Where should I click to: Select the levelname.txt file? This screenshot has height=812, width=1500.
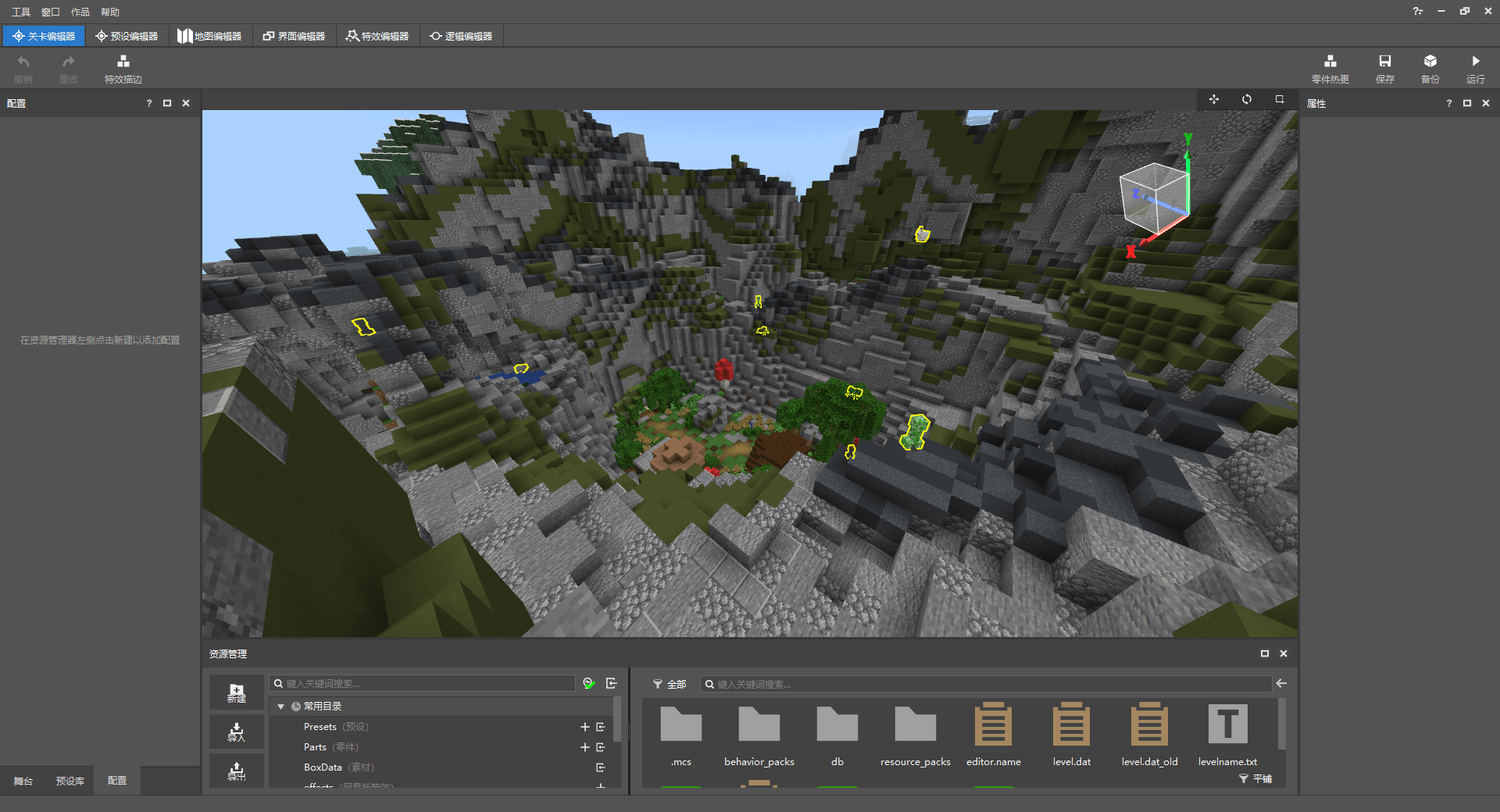1228,735
